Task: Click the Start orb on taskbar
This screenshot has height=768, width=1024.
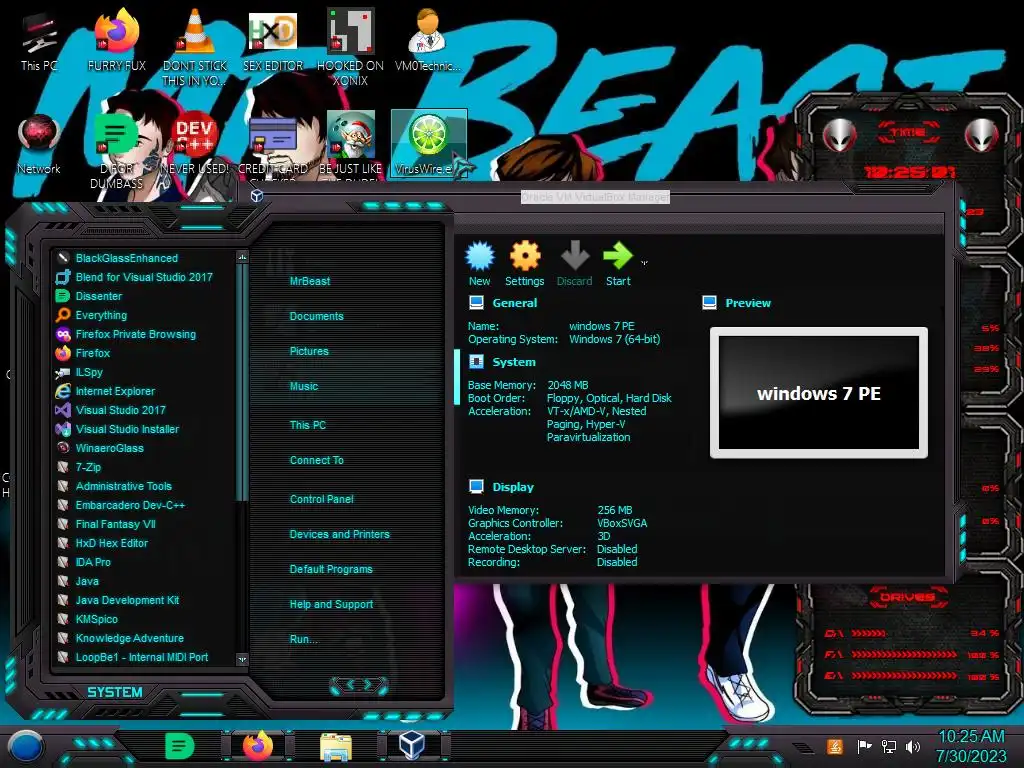Action: click(x=25, y=747)
